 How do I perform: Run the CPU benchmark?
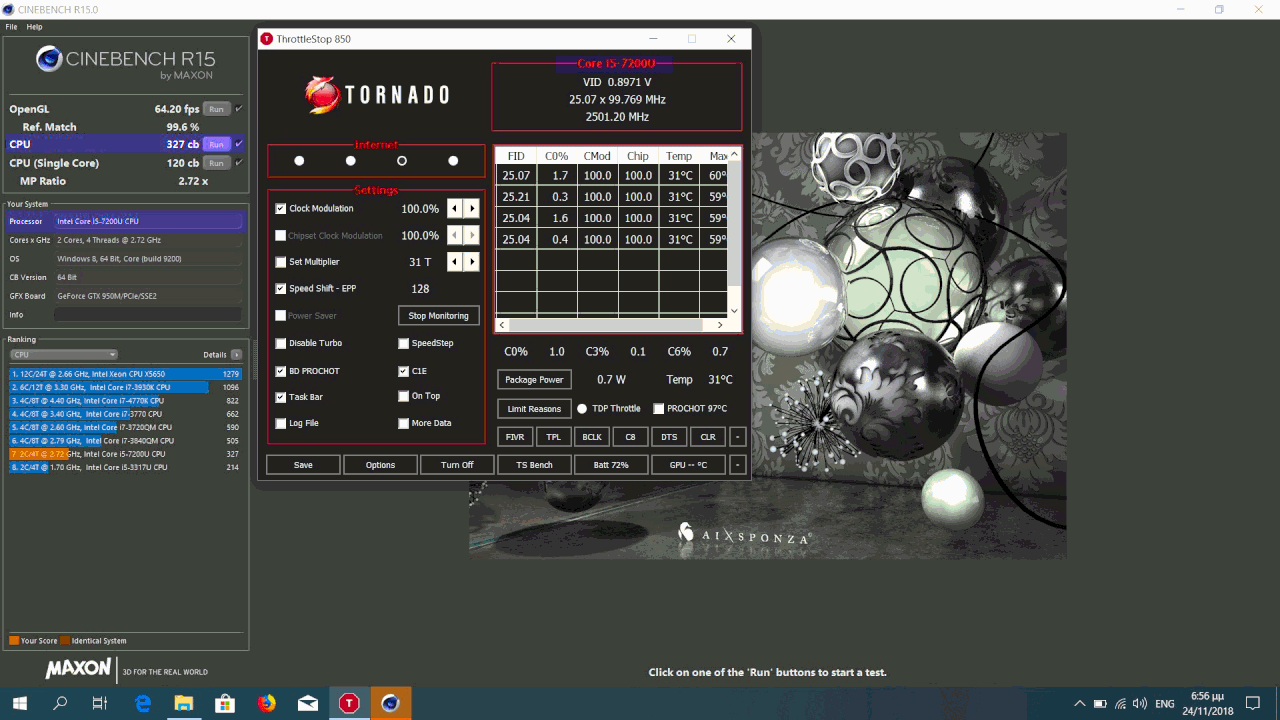(x=216, y=144)
